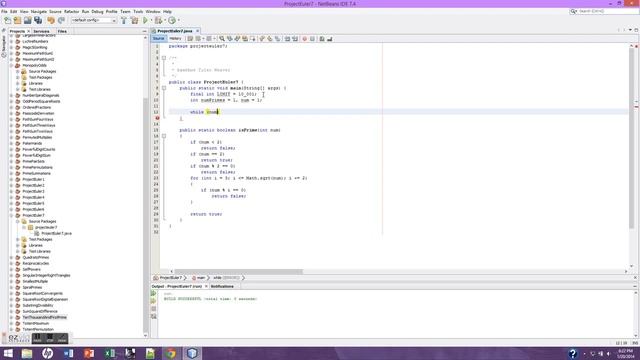Image resolution: width=640 pixels, height=360 pixels.
Task: Switch to the Files tab
Action: click(x=62, y=31)
